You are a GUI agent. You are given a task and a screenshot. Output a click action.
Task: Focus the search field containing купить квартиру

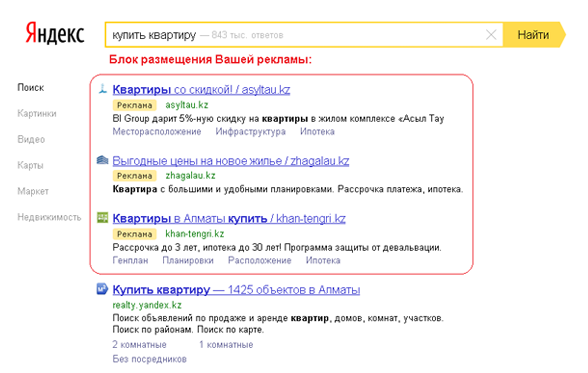point(304,35)
